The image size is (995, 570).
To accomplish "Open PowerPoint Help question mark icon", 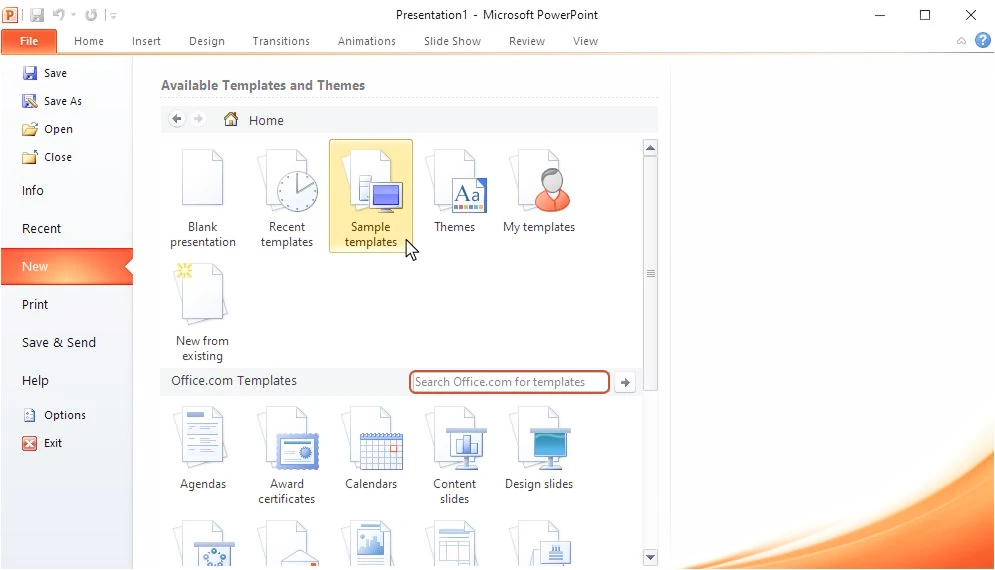I will pyautogui.click(x=983, y=41).
